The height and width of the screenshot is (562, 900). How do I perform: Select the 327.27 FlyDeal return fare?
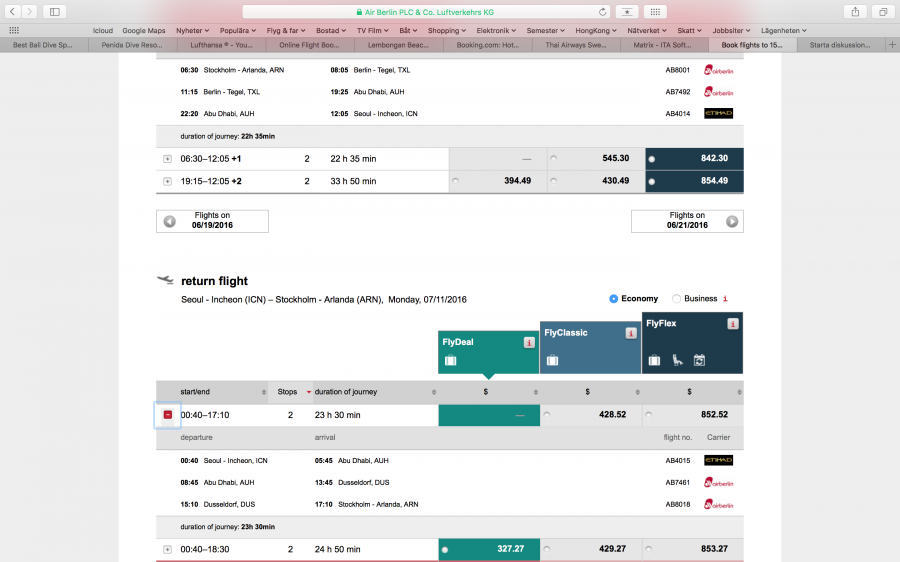point(445,549)
